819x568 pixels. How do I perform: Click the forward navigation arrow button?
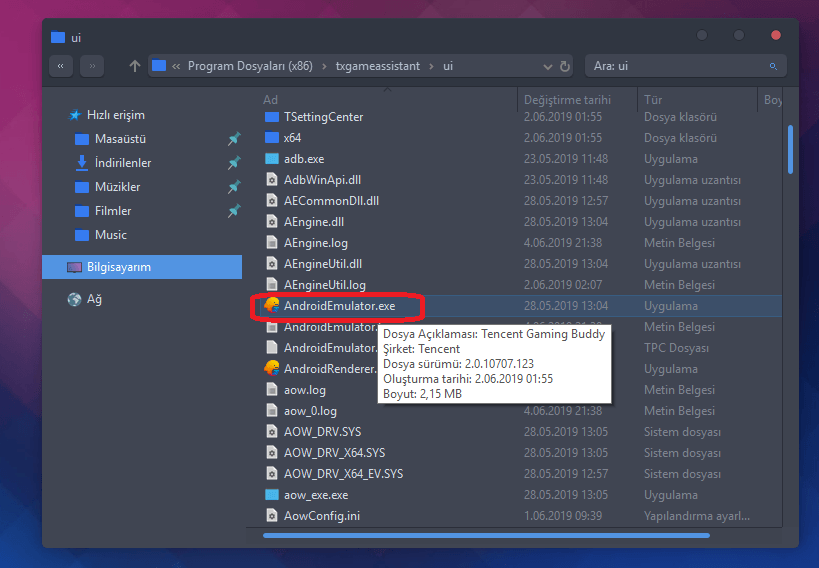[x=92, y=66]
